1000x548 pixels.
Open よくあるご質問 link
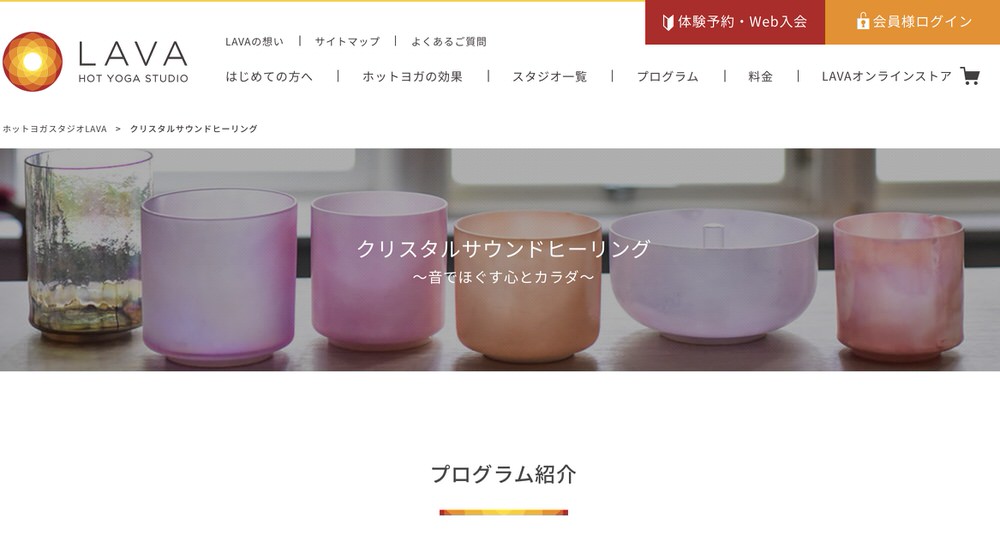(448, 41)
